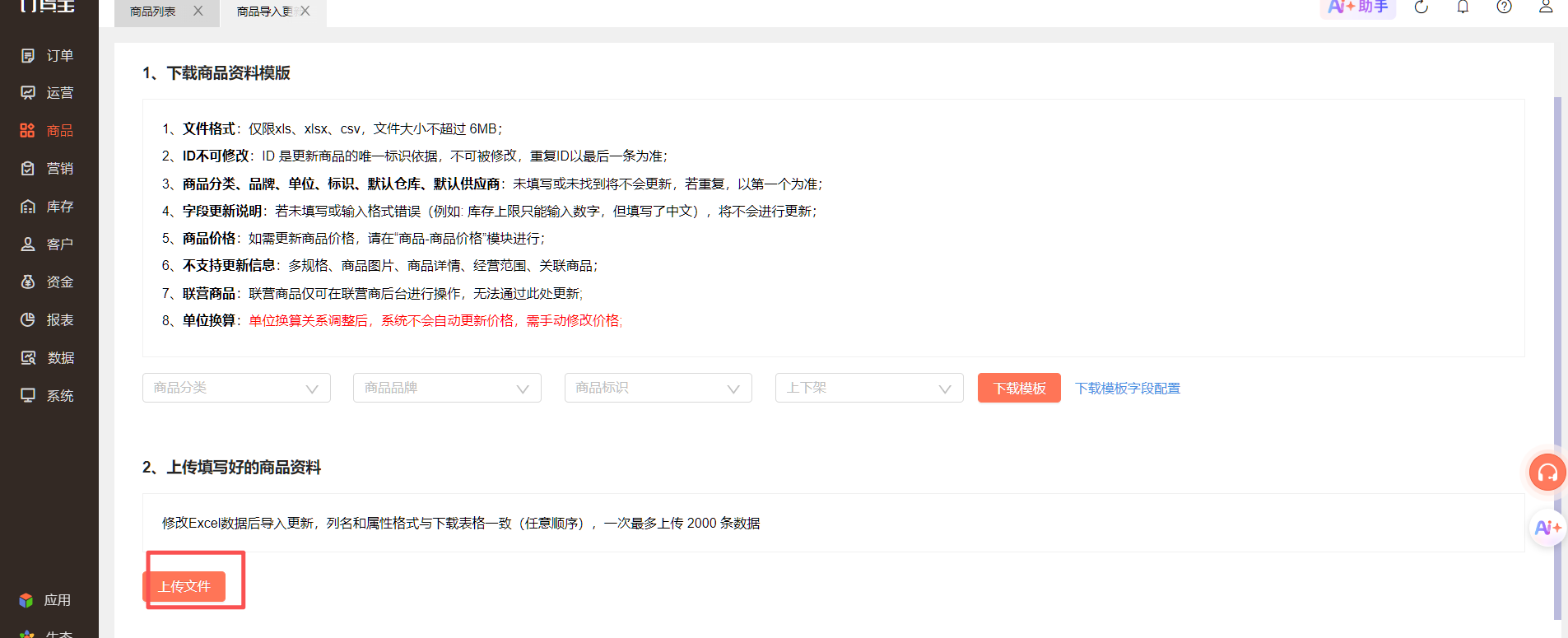Open the 下载模板字段配置 link
Screen dimensions: 1568x638
(1128, 389)
